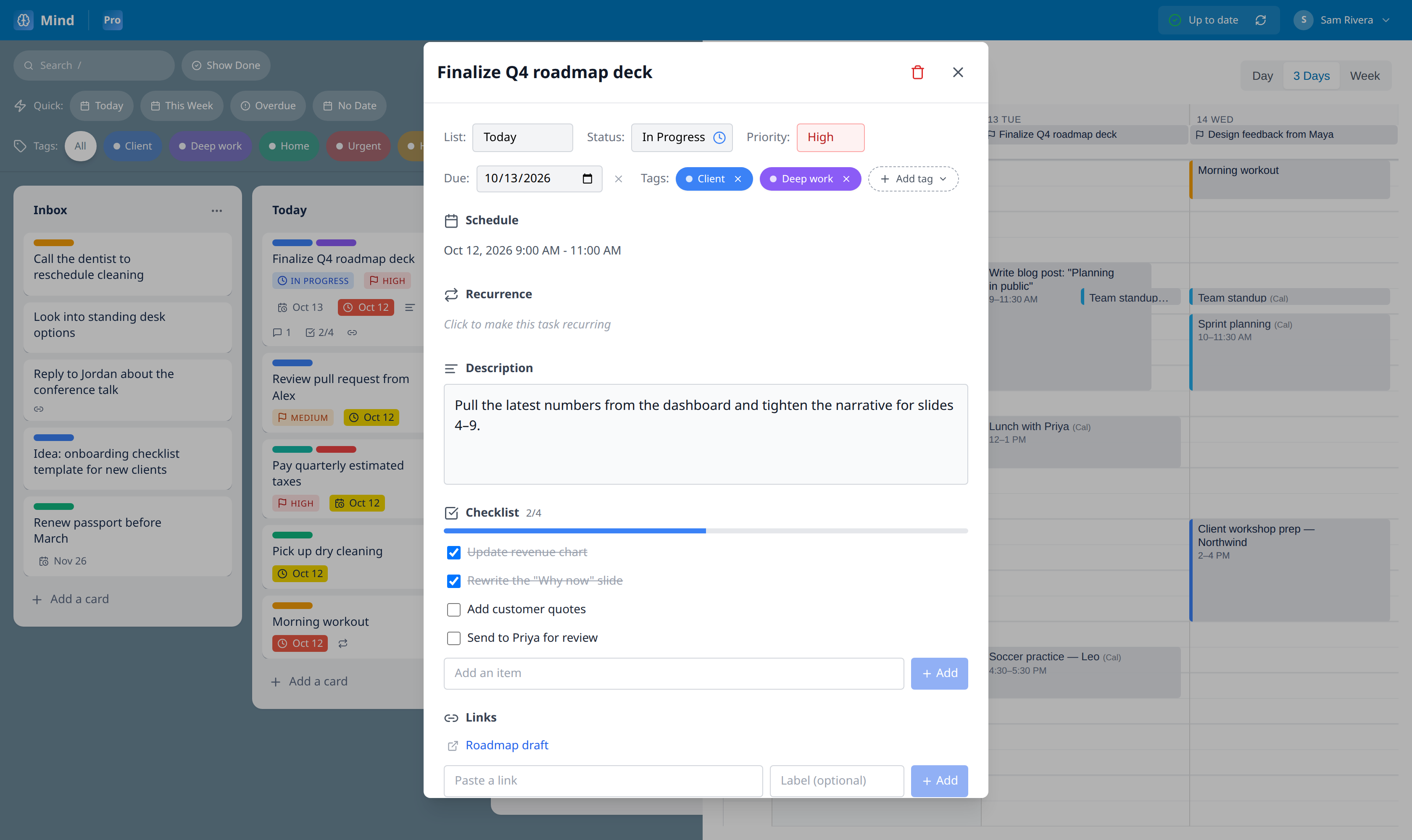The height and width of the screenshot is (840, 1412).
Task: Open the Roadmap draft external-link icon
Action: click(x=453, y=746)
